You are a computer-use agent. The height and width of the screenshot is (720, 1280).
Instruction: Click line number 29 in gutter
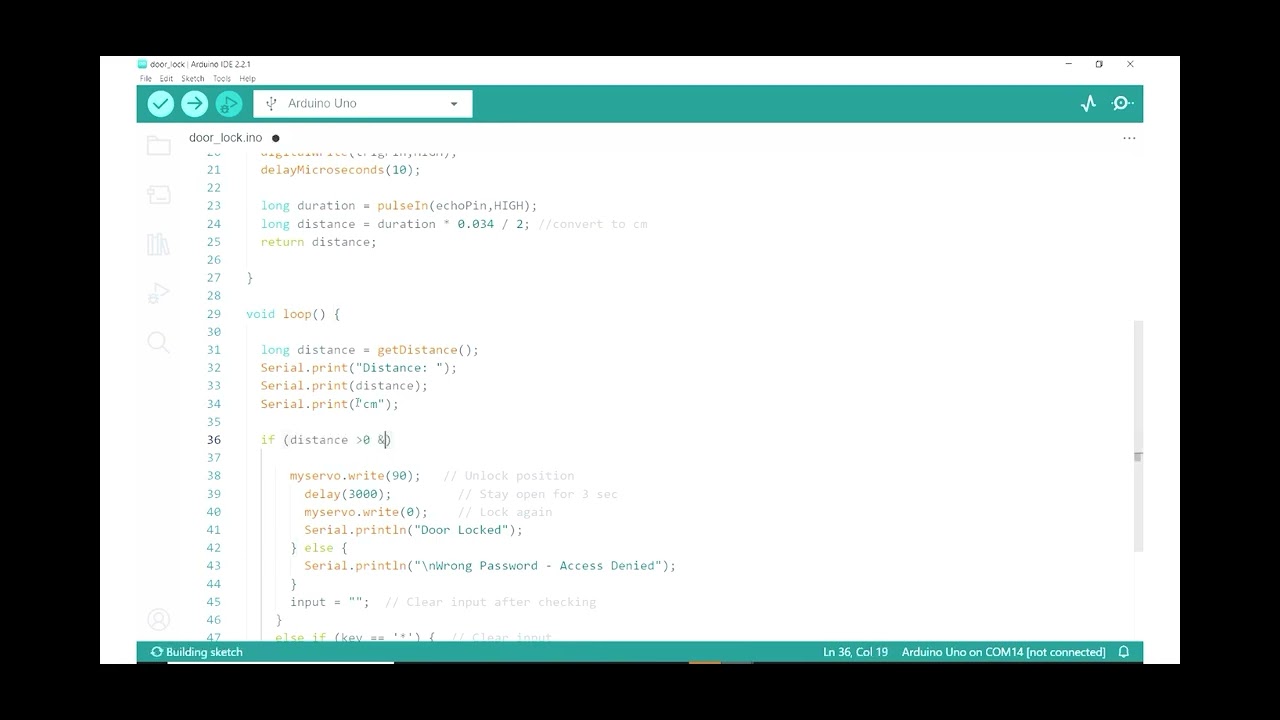214,314
